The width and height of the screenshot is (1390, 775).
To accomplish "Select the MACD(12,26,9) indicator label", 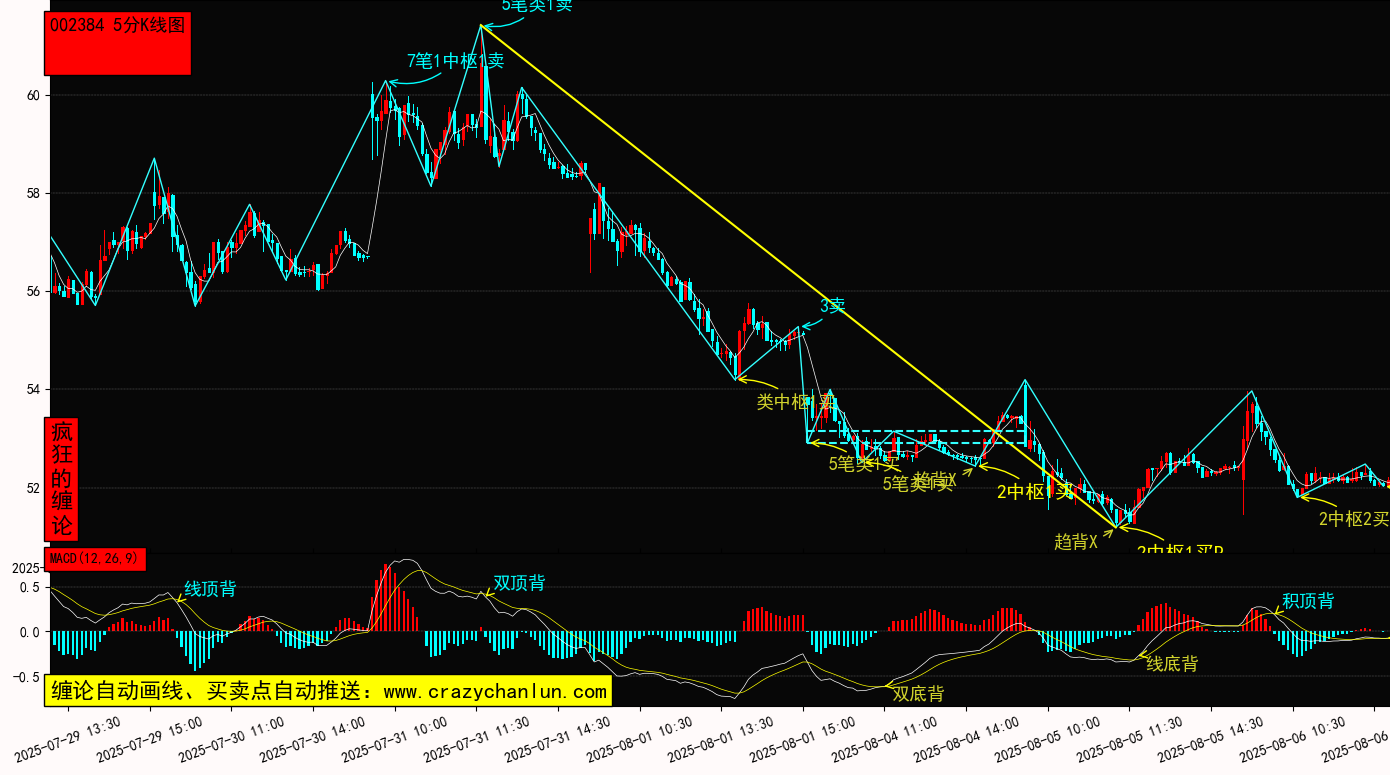I will [x=96, y=558].
